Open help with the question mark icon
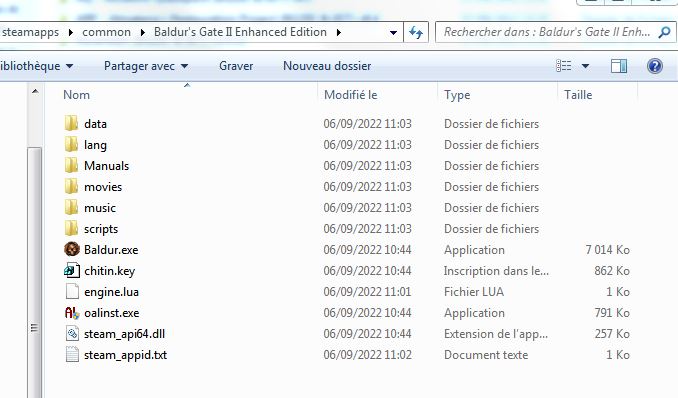678x398 pixels. [x=655, y=66]
